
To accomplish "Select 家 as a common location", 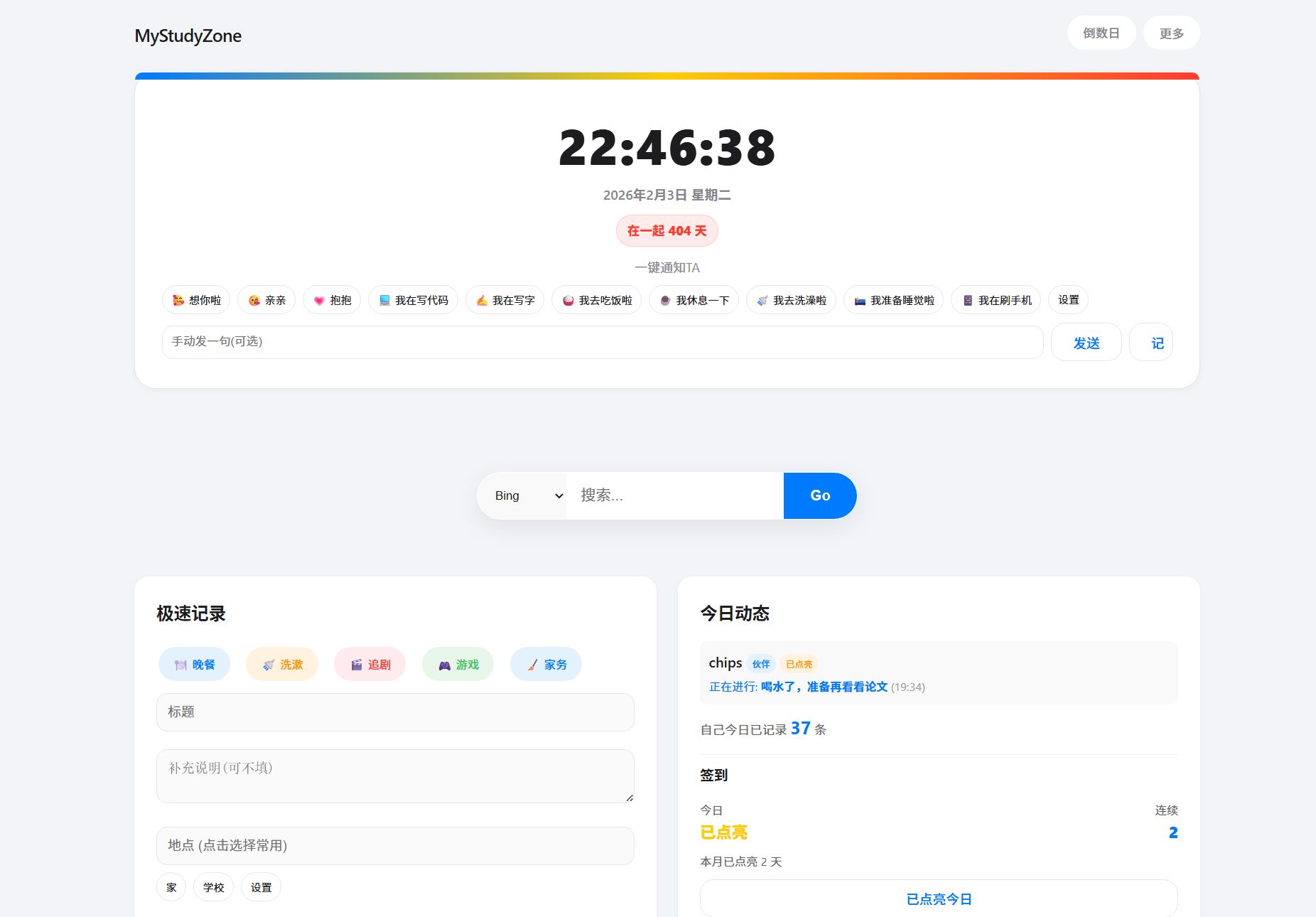I will [171, 887].
